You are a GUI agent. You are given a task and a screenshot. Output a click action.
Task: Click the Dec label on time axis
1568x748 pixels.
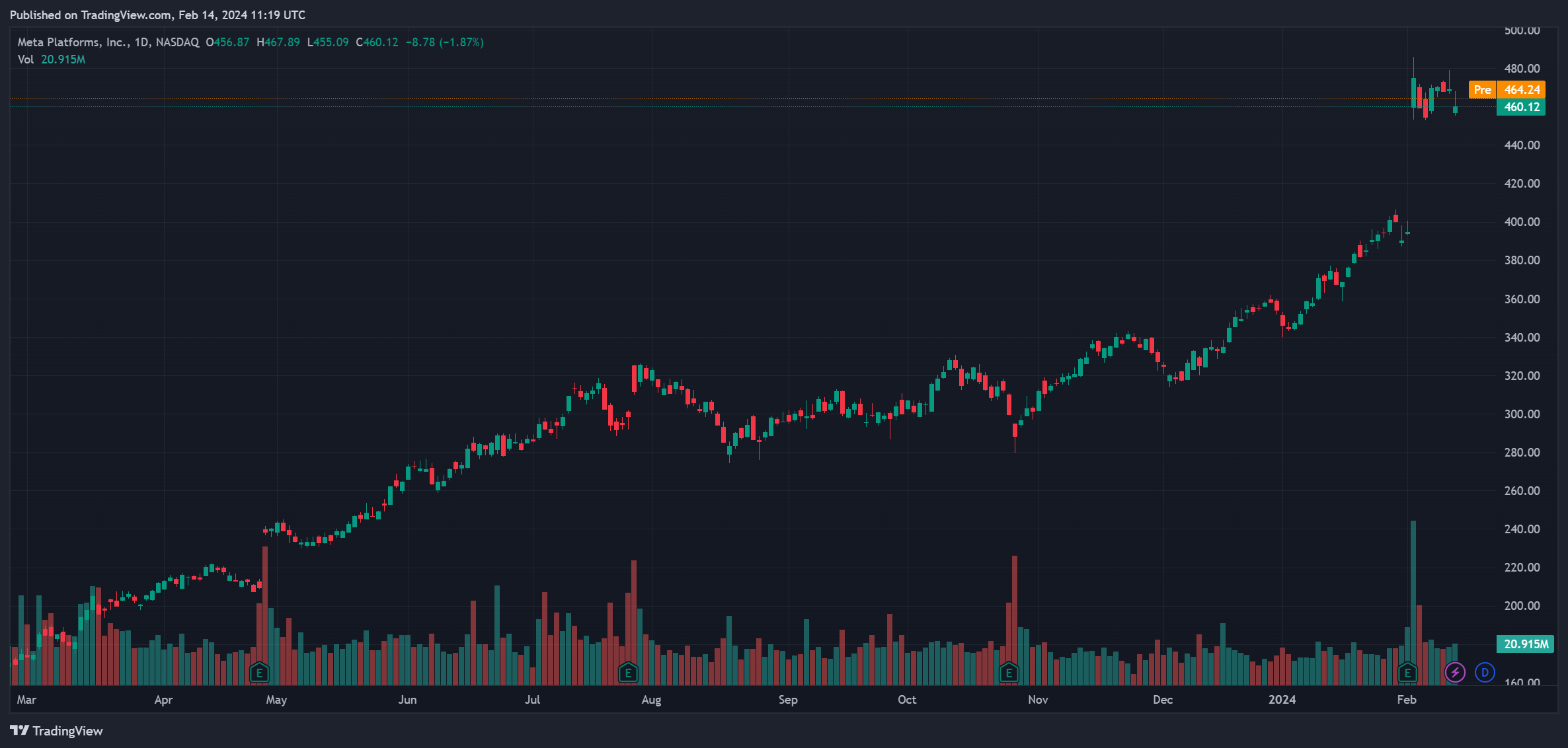pos(1162,700)
